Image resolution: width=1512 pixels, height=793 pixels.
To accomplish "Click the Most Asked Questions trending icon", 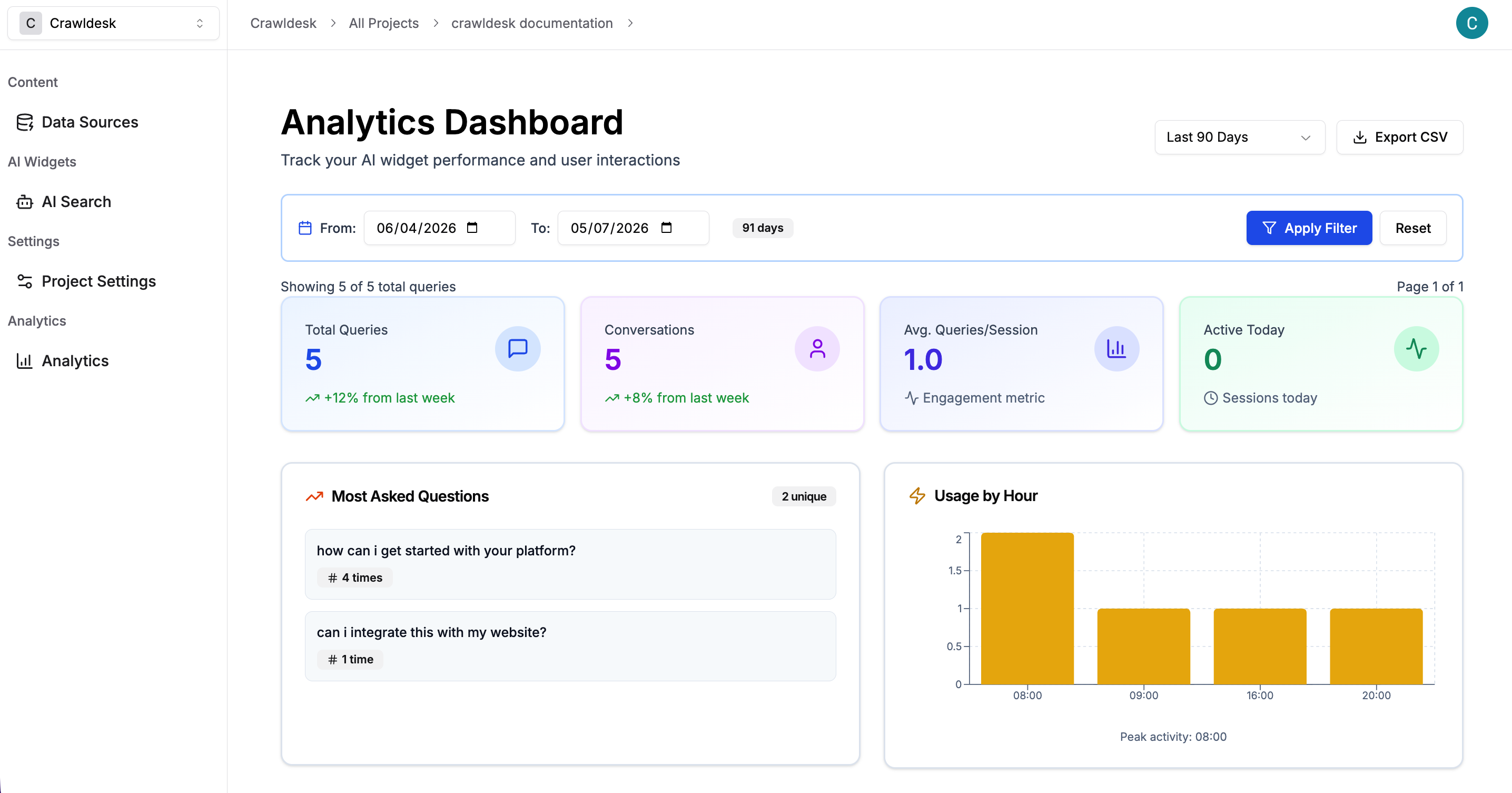I will point(314,496).
